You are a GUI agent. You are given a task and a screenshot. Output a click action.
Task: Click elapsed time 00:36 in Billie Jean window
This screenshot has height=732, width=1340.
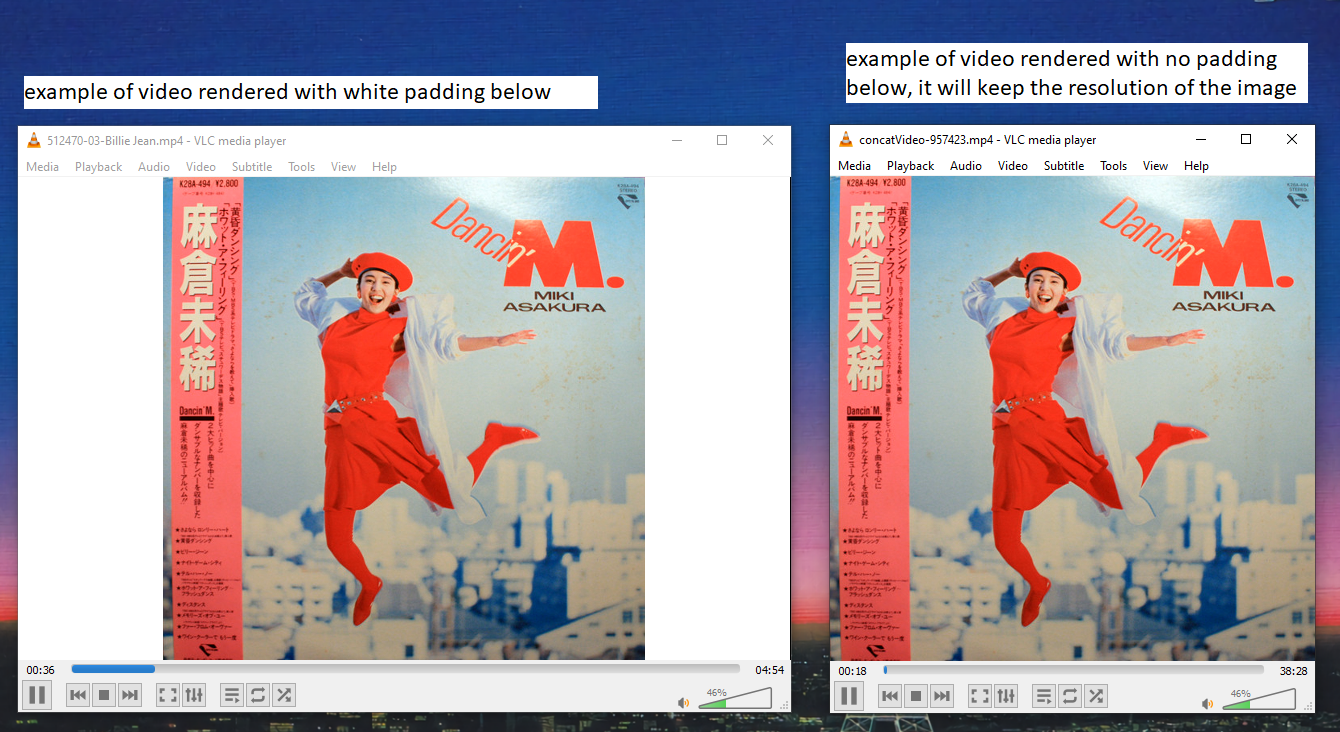[x=40, y=669]
